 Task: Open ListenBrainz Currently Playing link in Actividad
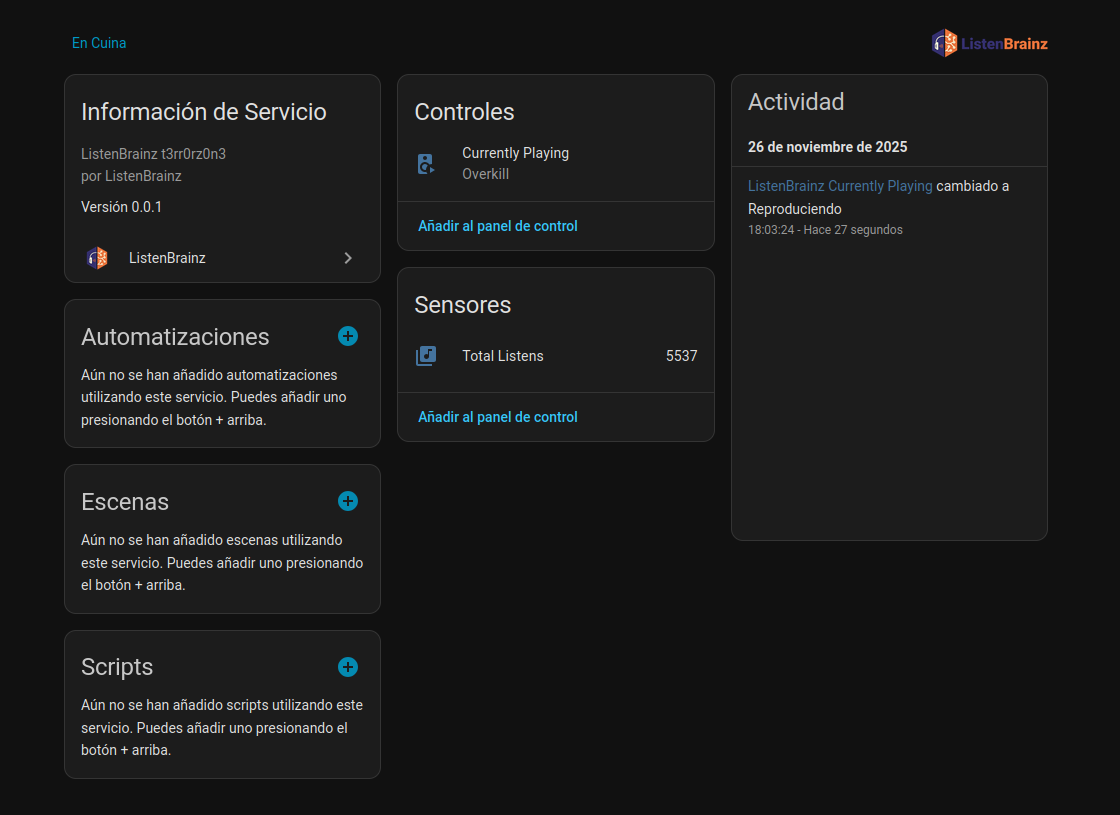[840, 186]
